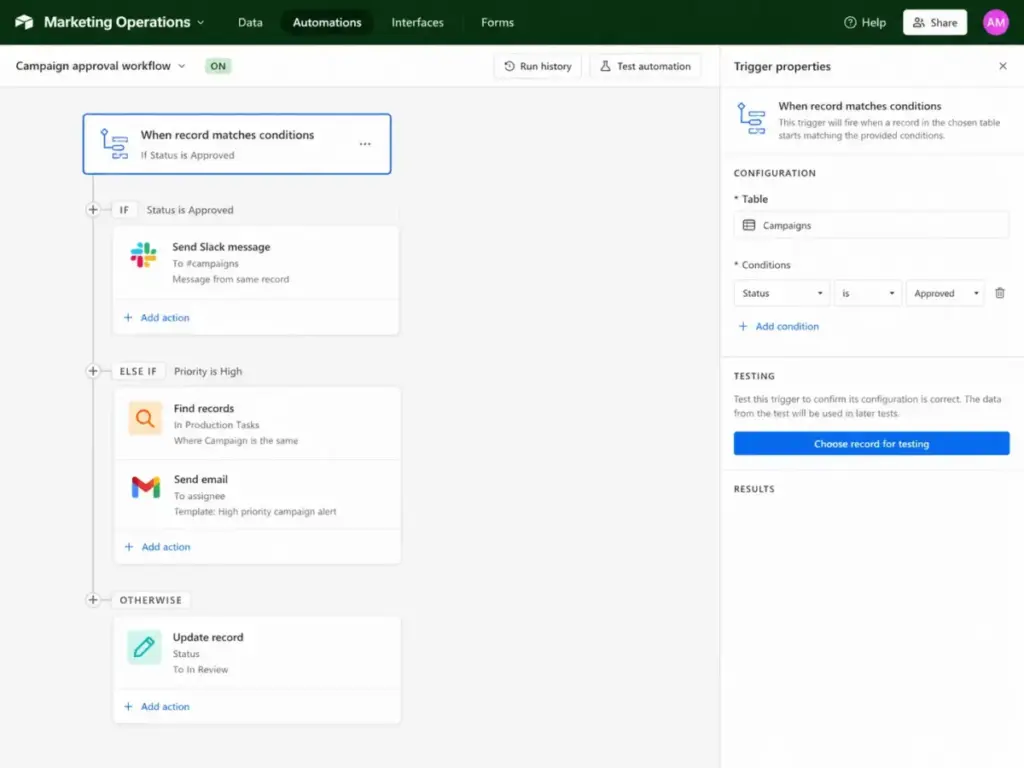Viewport: 1024px width, 768px height.
Task: Click the Find records magnifier icon
Action: coord(145,418)
